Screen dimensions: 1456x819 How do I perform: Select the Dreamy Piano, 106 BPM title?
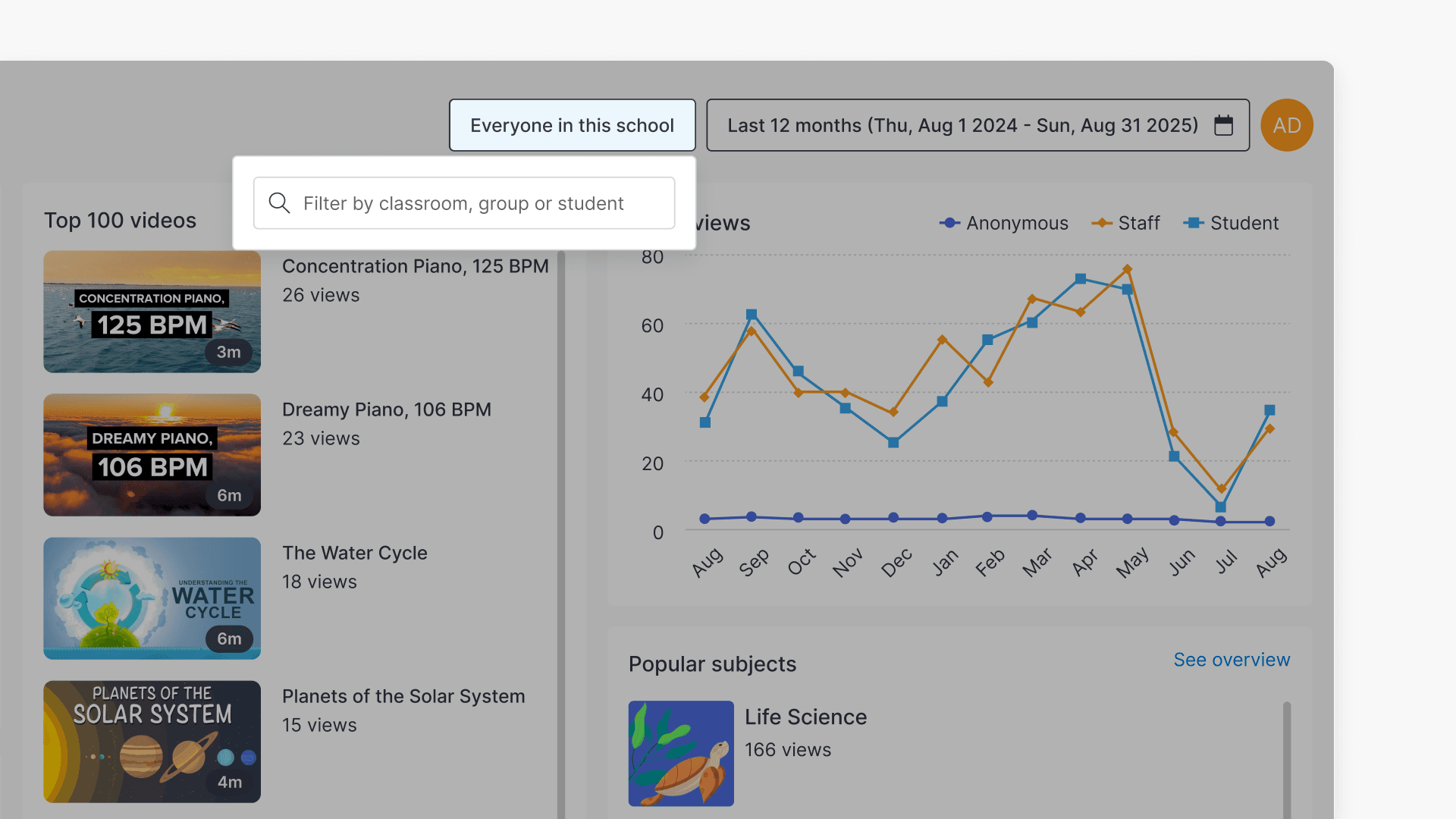coord(387,409)
